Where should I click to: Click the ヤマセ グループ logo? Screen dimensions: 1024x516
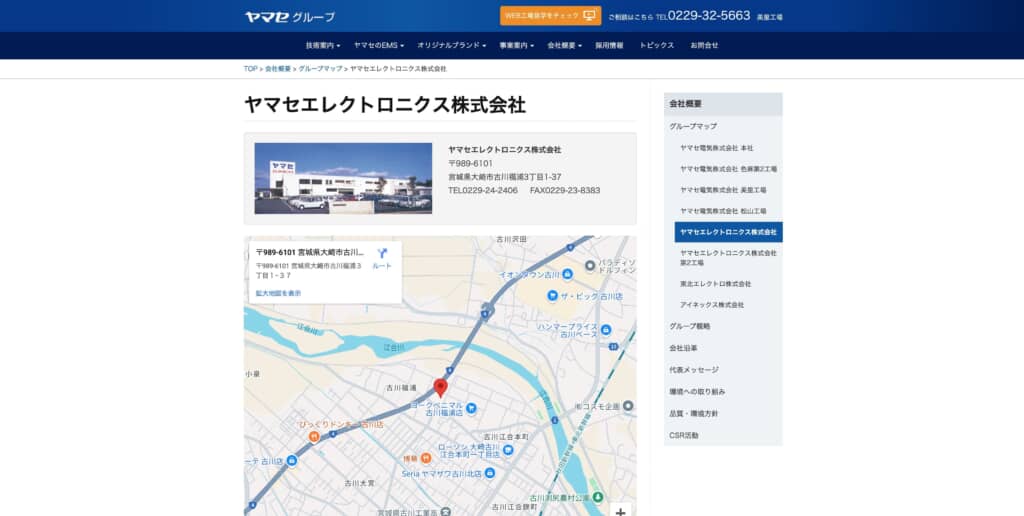289,17
